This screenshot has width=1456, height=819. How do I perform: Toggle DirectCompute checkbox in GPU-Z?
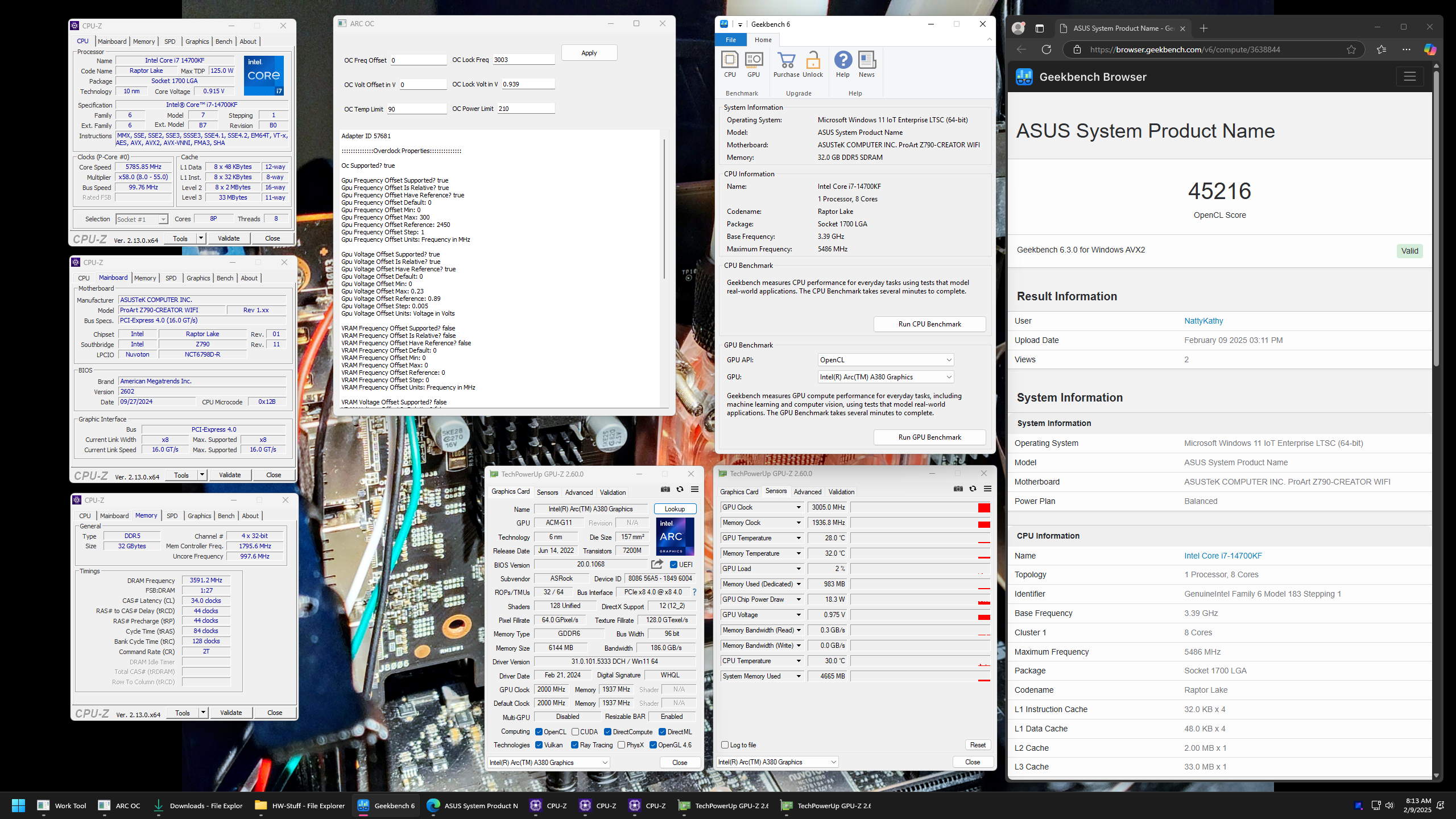(x=607, y=732)
